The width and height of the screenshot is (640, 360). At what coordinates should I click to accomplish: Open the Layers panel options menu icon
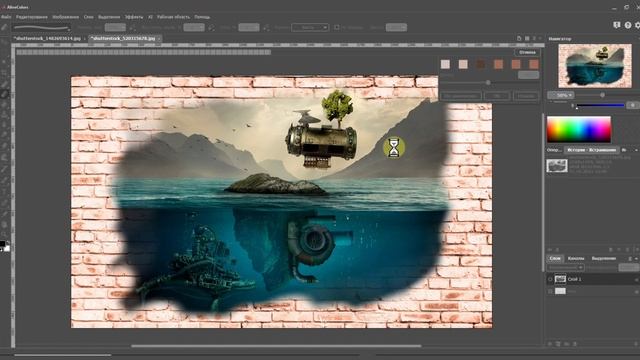[630, 258]
